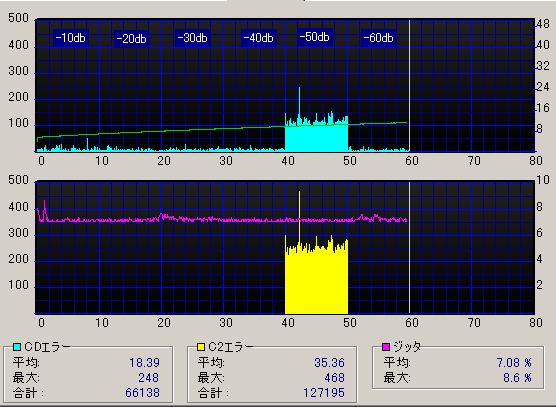Image resolution: width=556 pixels, height=407 pixels.
Task: Click the C1 error maximum value 248
Action: (149, 378)
